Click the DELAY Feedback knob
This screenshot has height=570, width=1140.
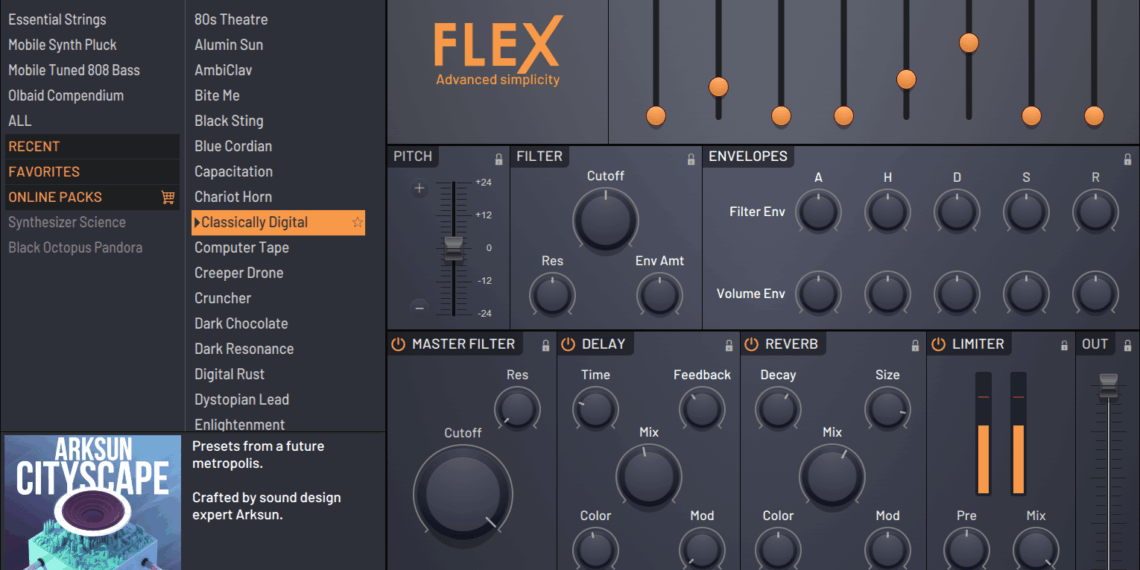702,409
